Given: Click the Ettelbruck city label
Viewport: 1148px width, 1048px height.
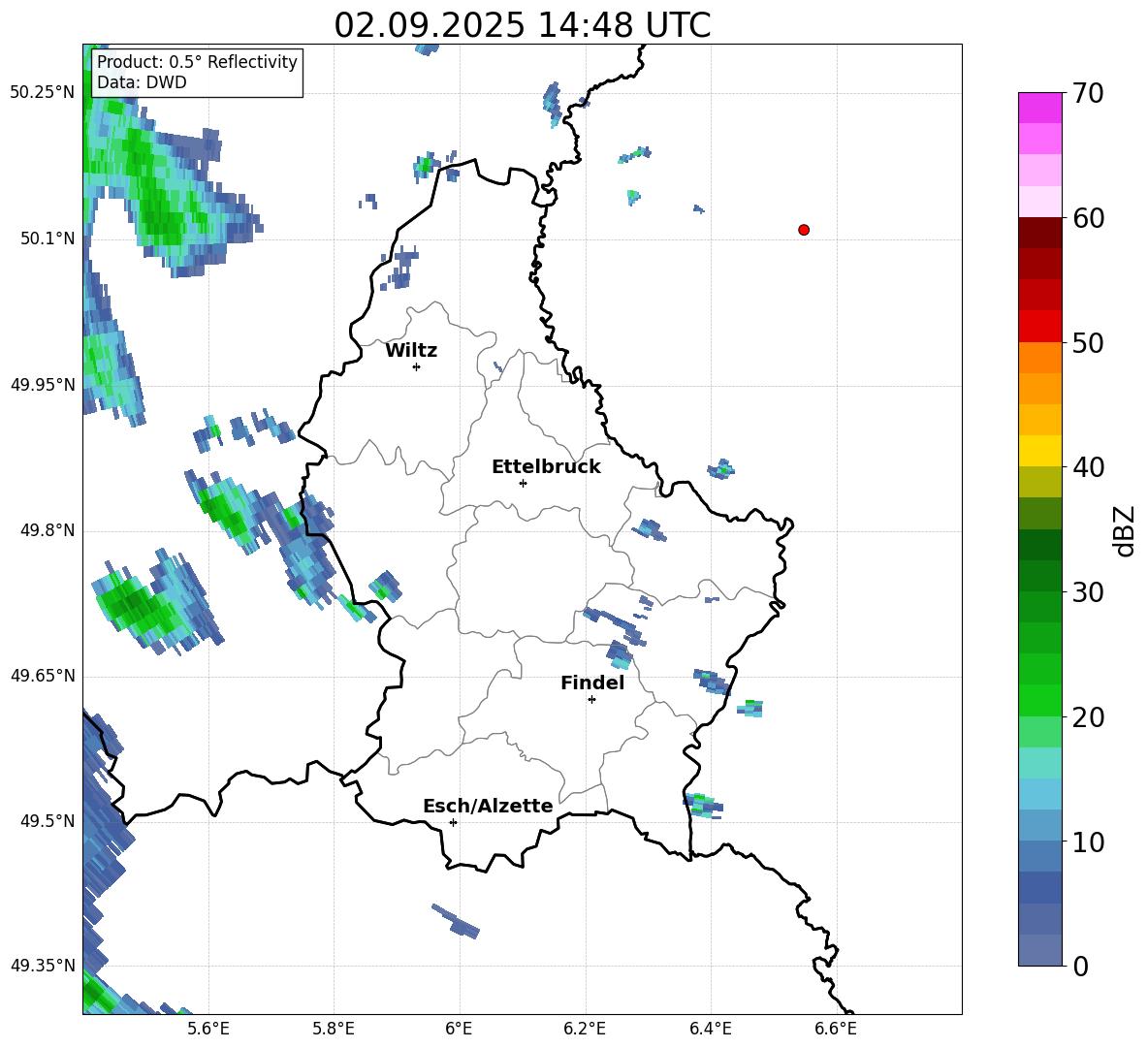Looking at the screenshot, I should click(546, 467).
